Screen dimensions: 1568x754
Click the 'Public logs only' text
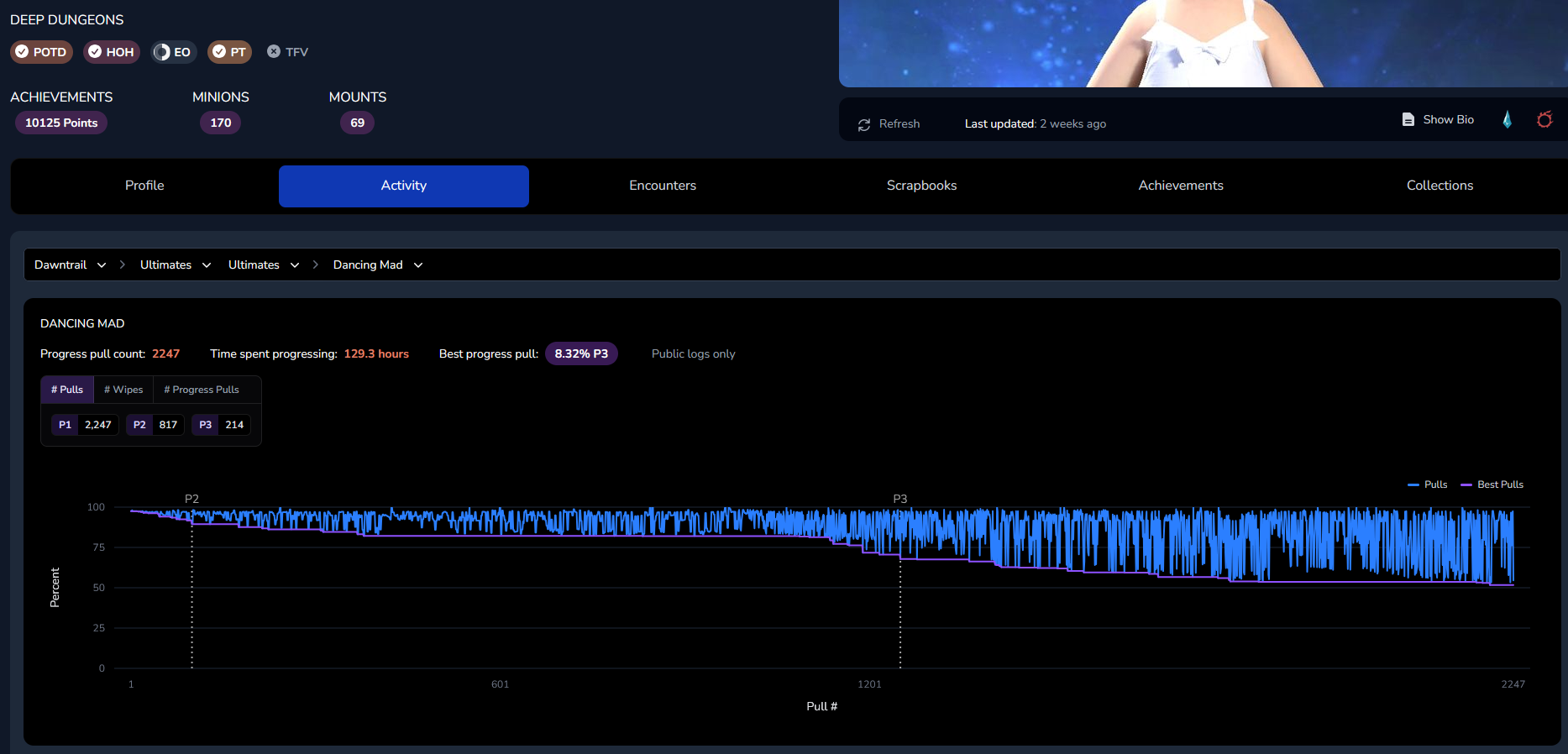pos(694,354)
